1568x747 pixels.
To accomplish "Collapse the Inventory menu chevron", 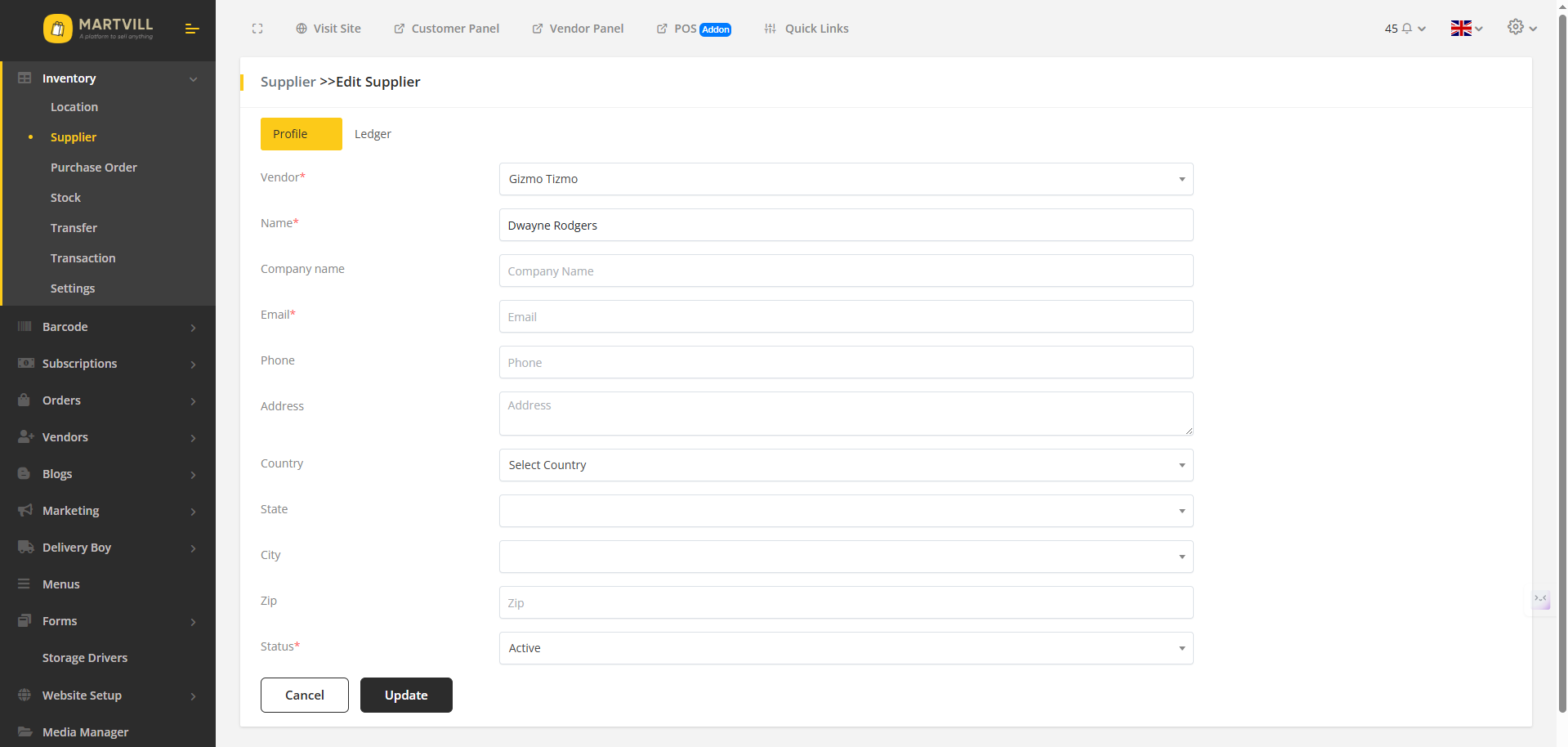I will click(194, 79).
